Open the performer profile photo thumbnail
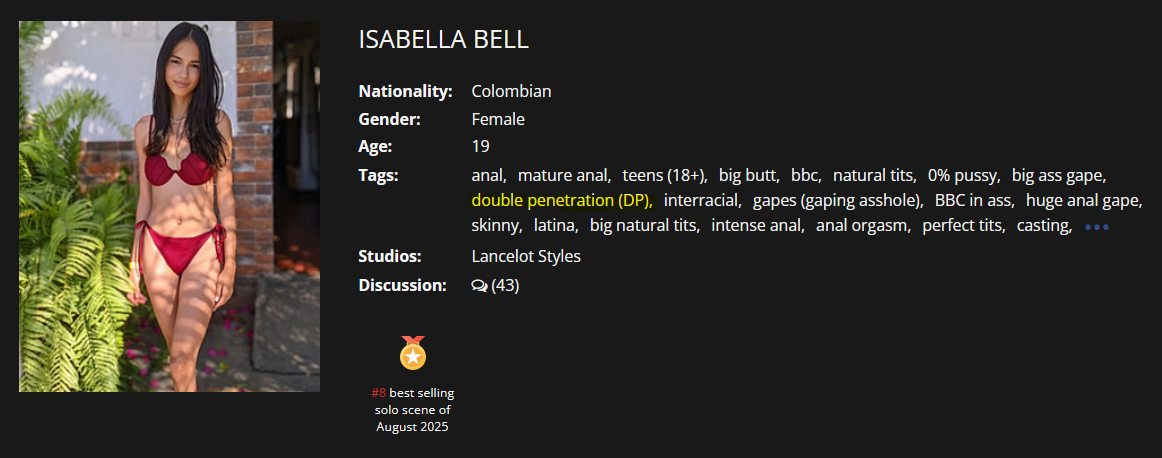This screenshot has width=1162, height=458. coord(169,206)
